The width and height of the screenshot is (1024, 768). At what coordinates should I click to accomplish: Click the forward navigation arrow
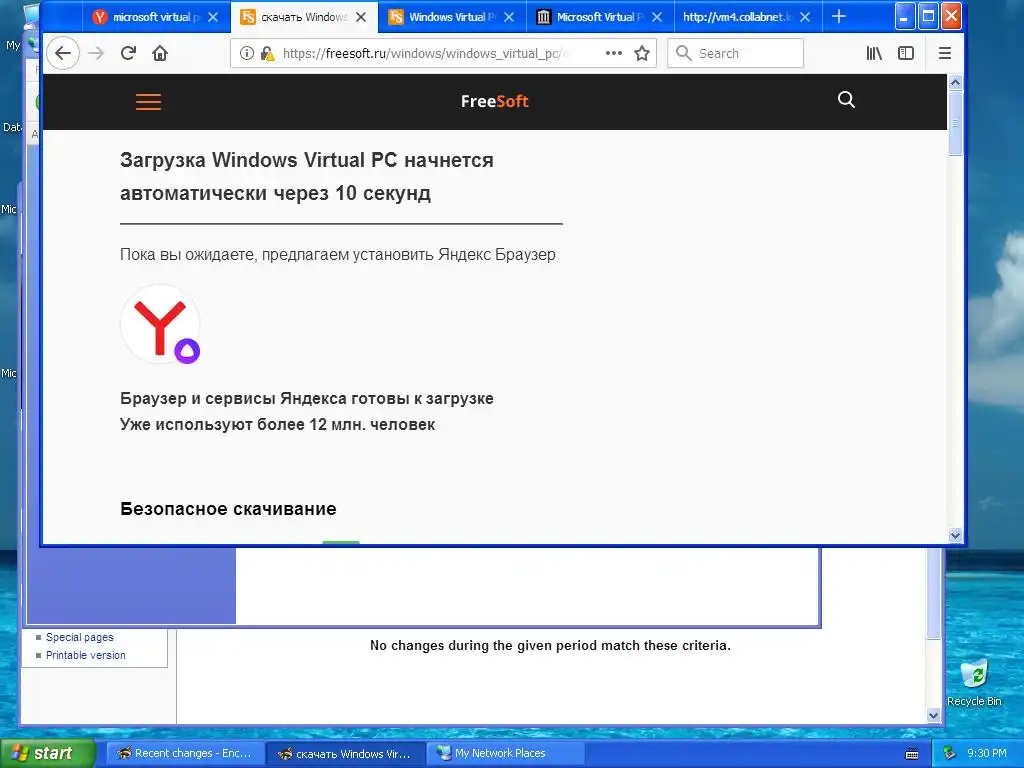96,53
